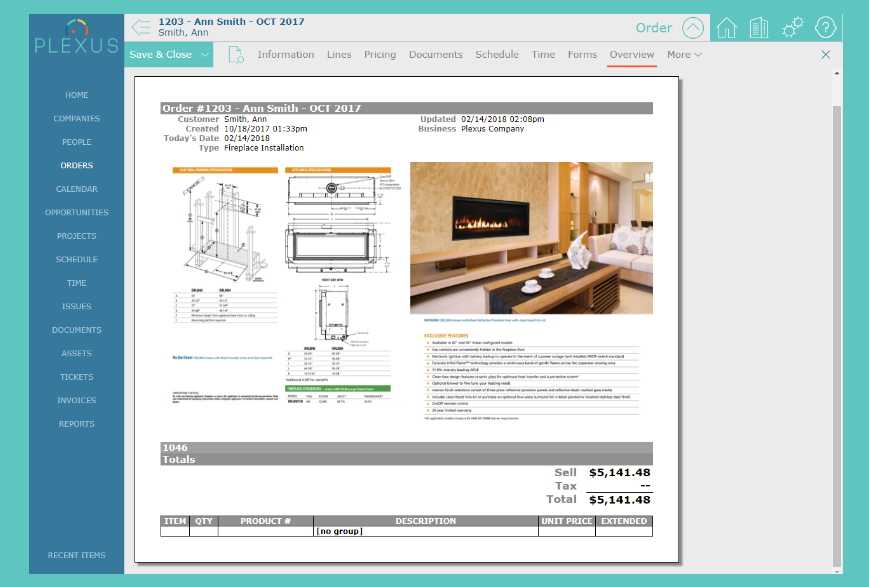
Task: Click updated date '02/14/2018 02:08pm'
Action: pyautogui.click(x=503, y=119)
